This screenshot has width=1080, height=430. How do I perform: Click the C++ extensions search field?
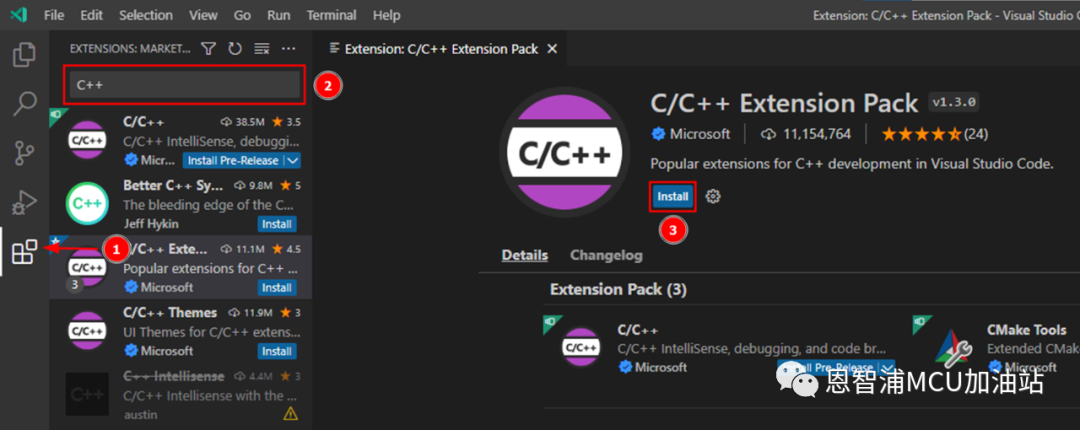click(185, 85)
